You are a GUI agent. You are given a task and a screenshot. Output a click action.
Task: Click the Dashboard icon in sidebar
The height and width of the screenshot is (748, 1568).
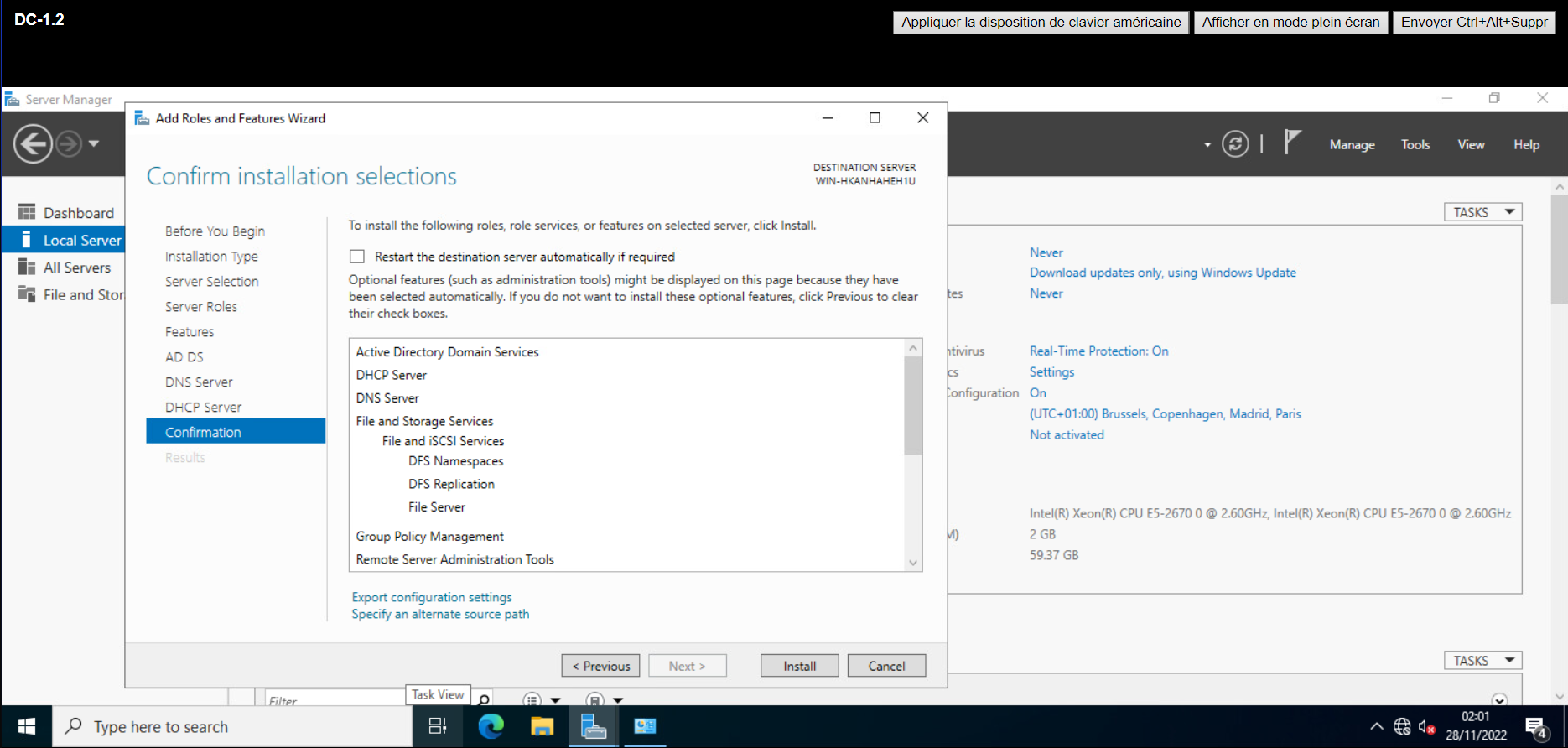point(27,212)
